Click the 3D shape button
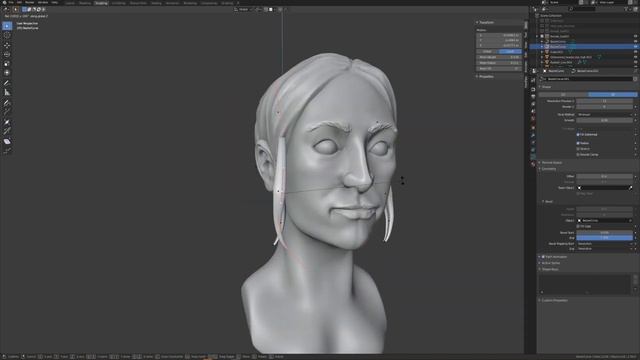Screen dimensions: 640x360 click(613, 94)
